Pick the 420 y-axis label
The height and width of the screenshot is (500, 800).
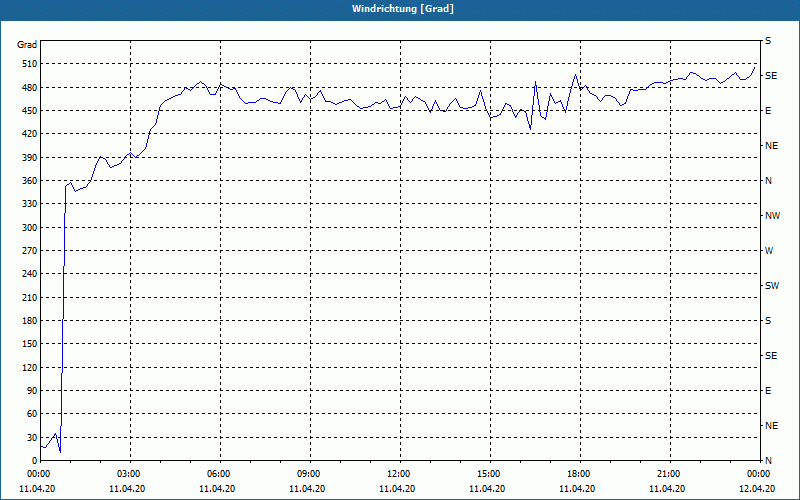pyautogui.click(x=30, y=134)
